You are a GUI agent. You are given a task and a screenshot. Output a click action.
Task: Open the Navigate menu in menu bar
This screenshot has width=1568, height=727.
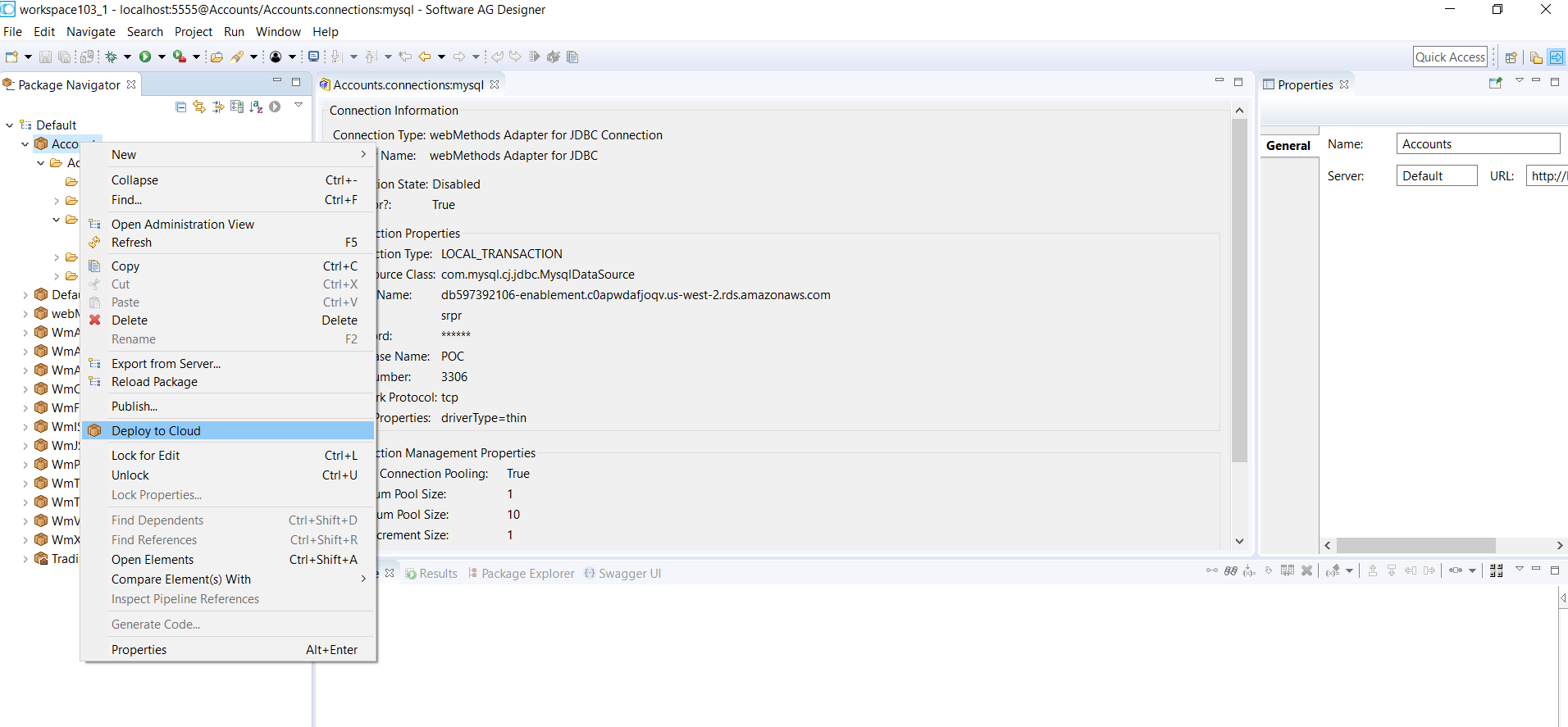click(x=91, y=32)
